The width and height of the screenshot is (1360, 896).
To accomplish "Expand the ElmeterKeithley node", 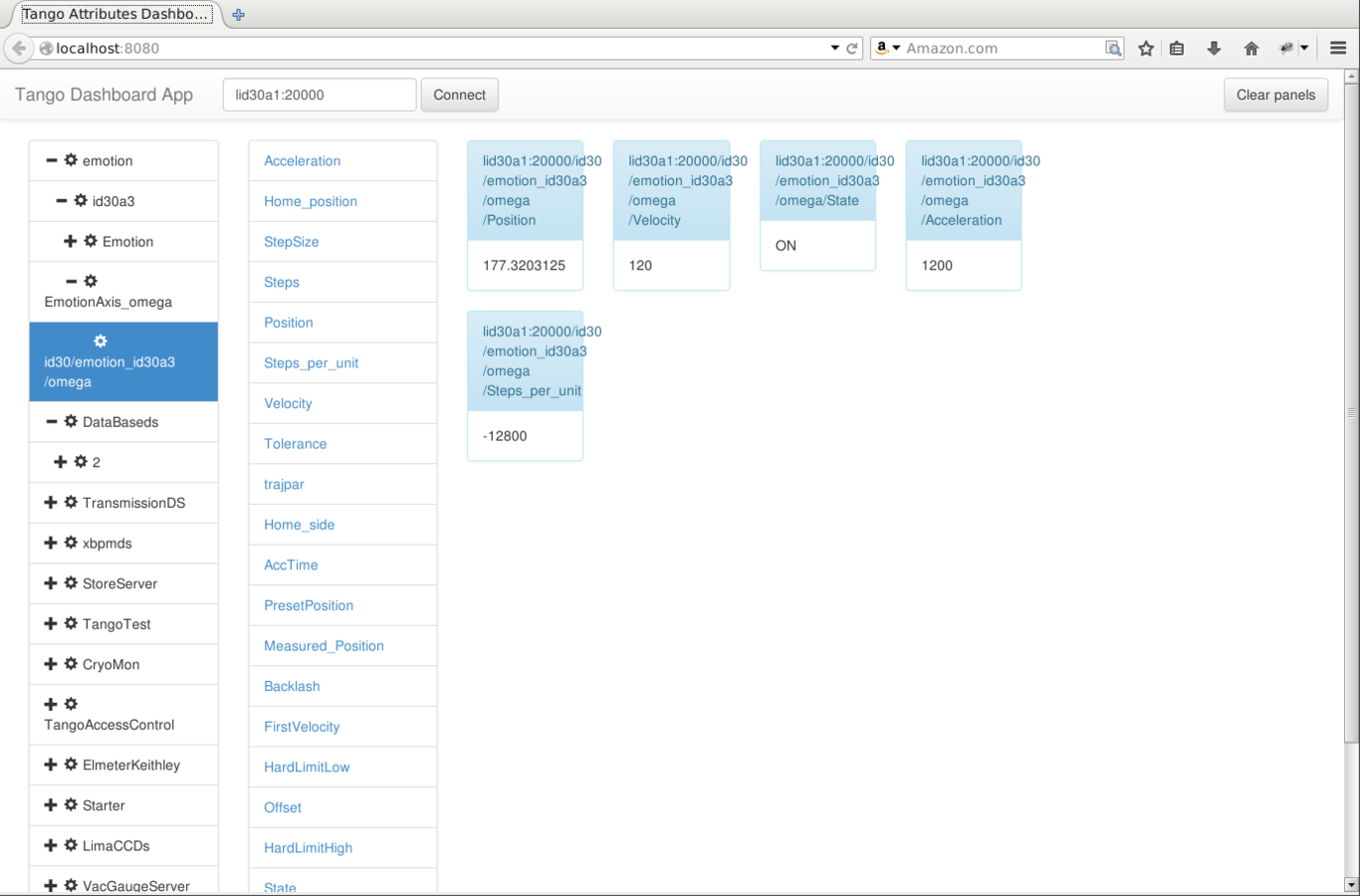I will (x=51, y=765).
